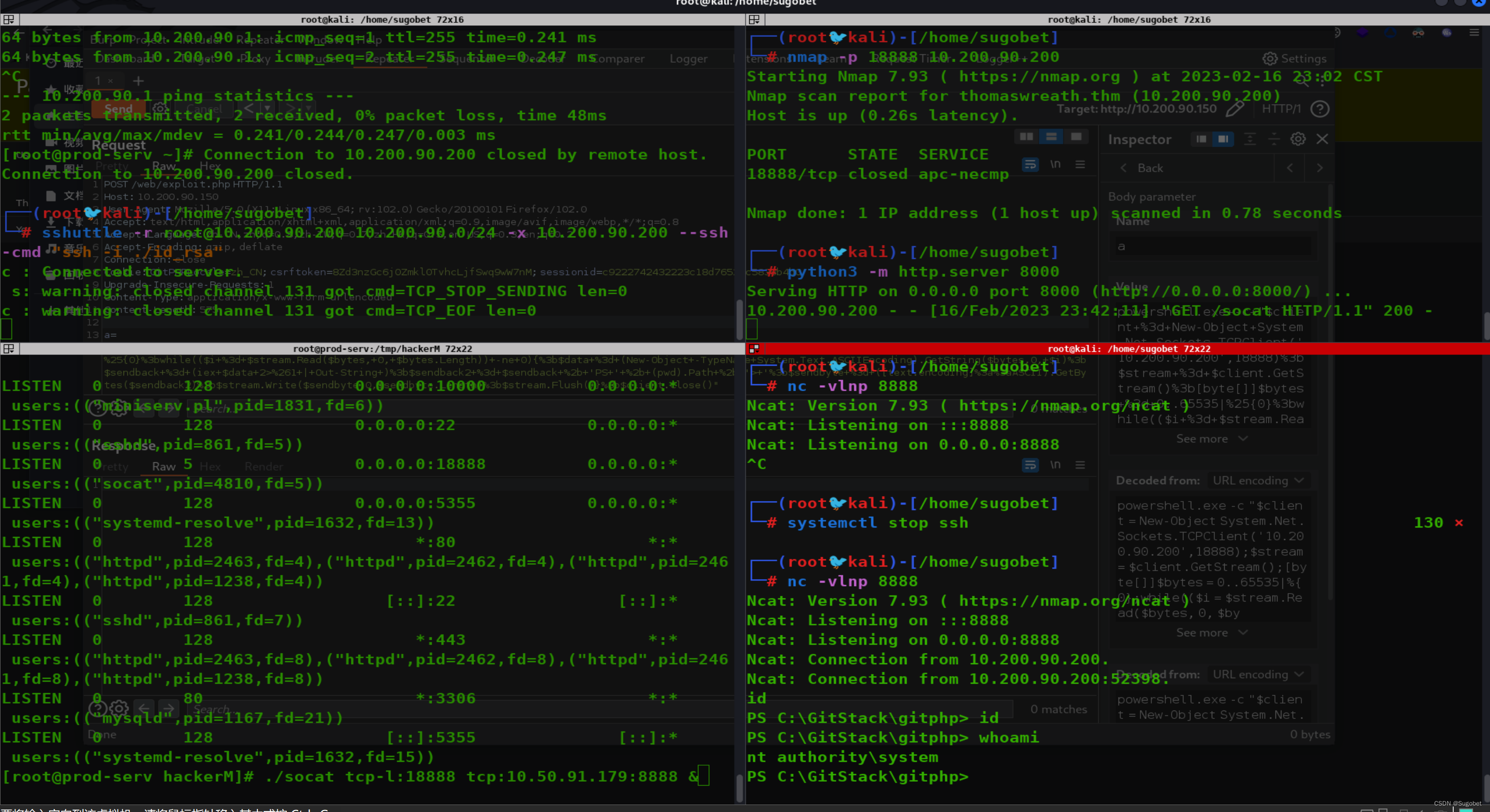Select the Render tab in Response panel
The image size is (1490, 812).
click(x=264, y=466)
